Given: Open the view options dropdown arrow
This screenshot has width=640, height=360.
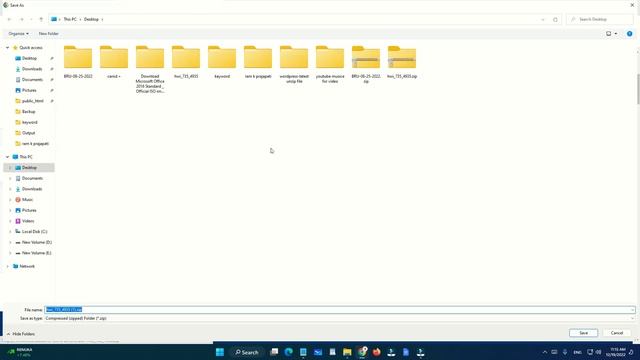Looking at the screenshot, I should (x=616, y=33).
